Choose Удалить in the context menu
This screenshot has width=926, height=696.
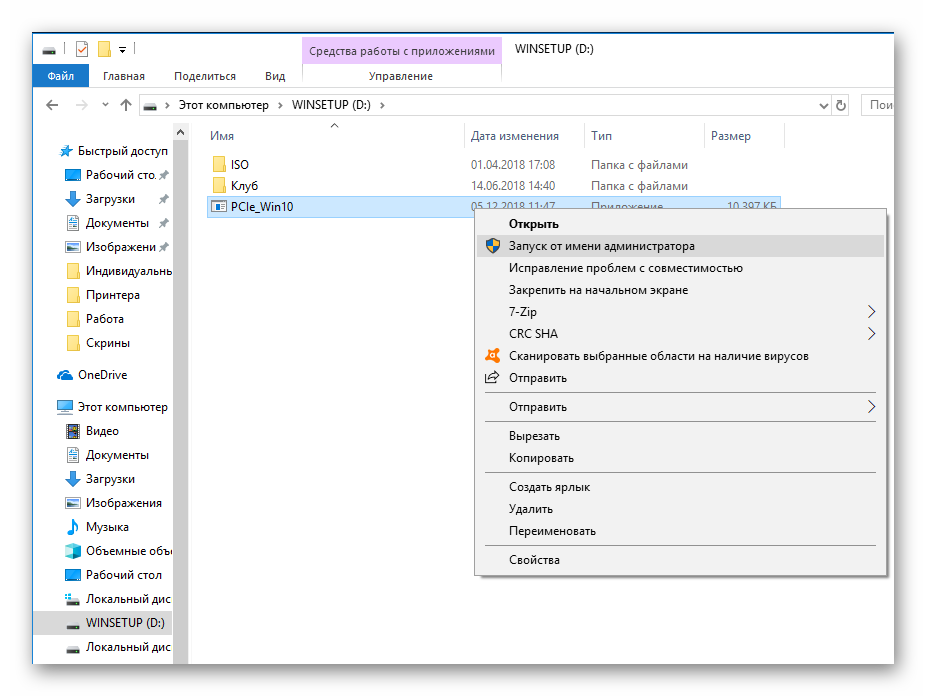(680, 509)
